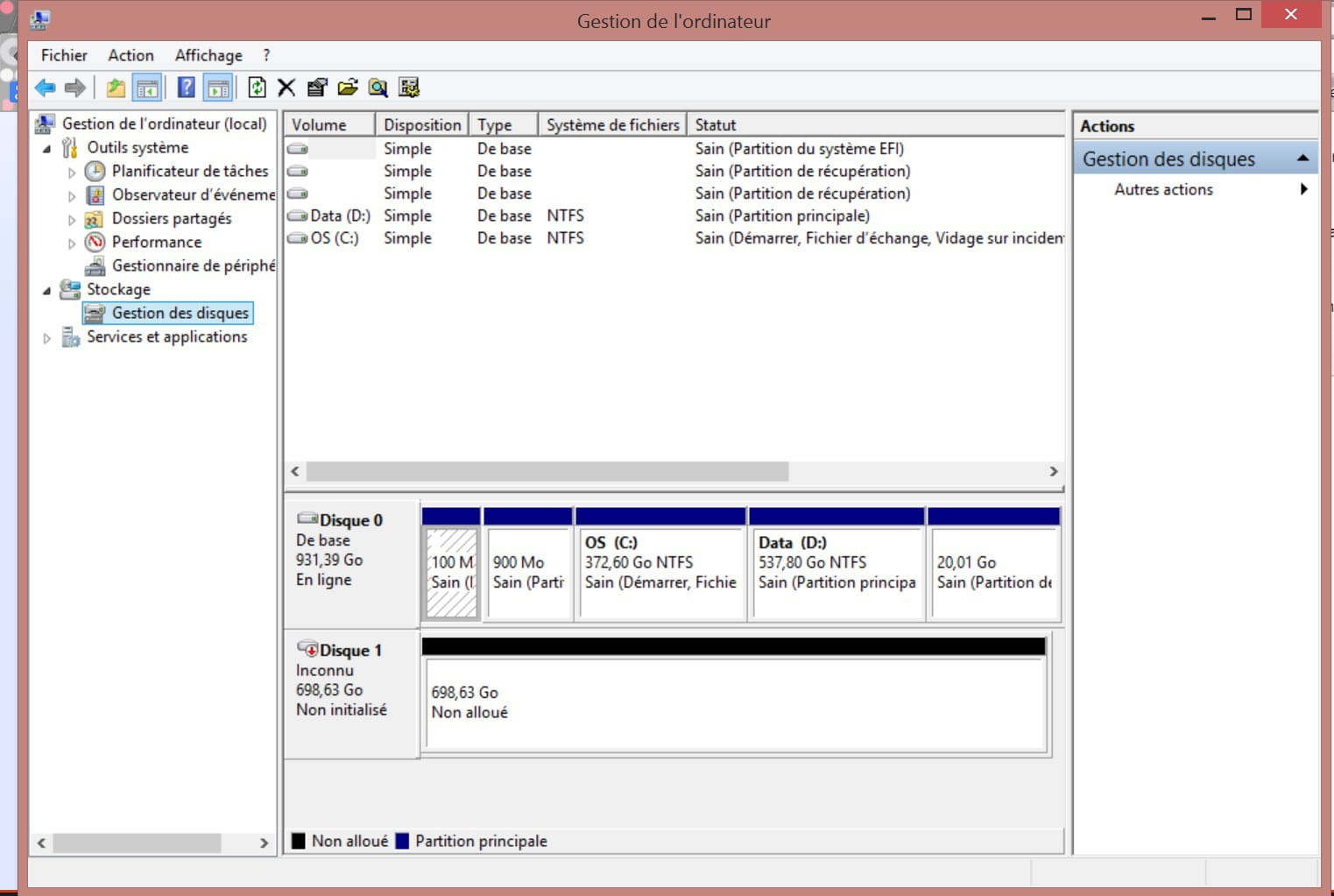Click the volume list horizontal scrollbar thumb

point(547,471)
